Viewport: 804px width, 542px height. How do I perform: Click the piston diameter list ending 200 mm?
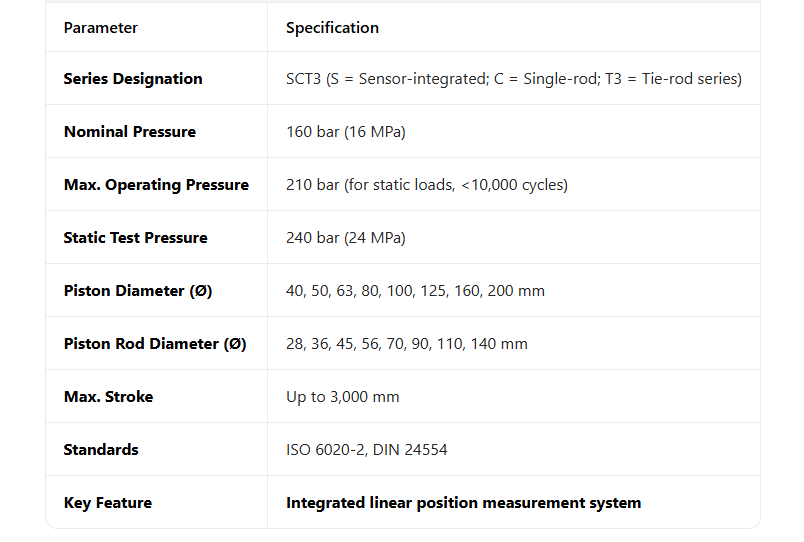[x=415, y=291]
